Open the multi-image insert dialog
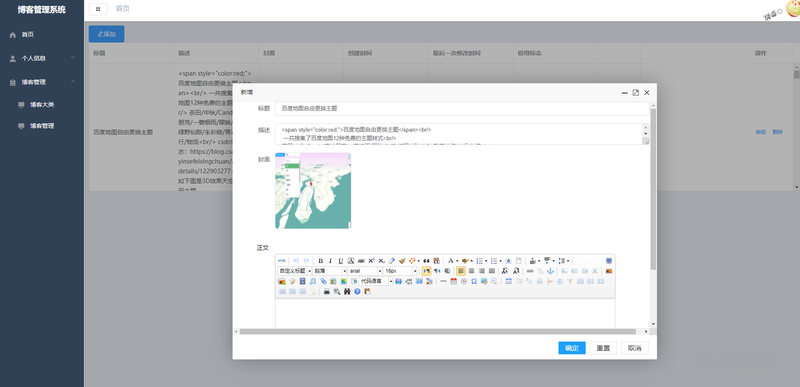 [x=282, y=281]
